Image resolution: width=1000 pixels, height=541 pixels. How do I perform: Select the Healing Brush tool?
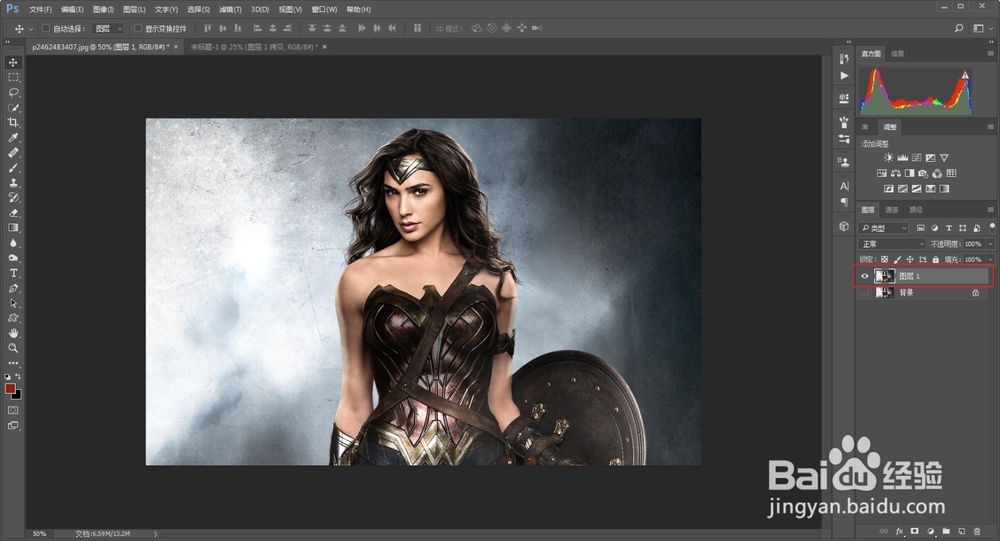click(x=13, y=153)
